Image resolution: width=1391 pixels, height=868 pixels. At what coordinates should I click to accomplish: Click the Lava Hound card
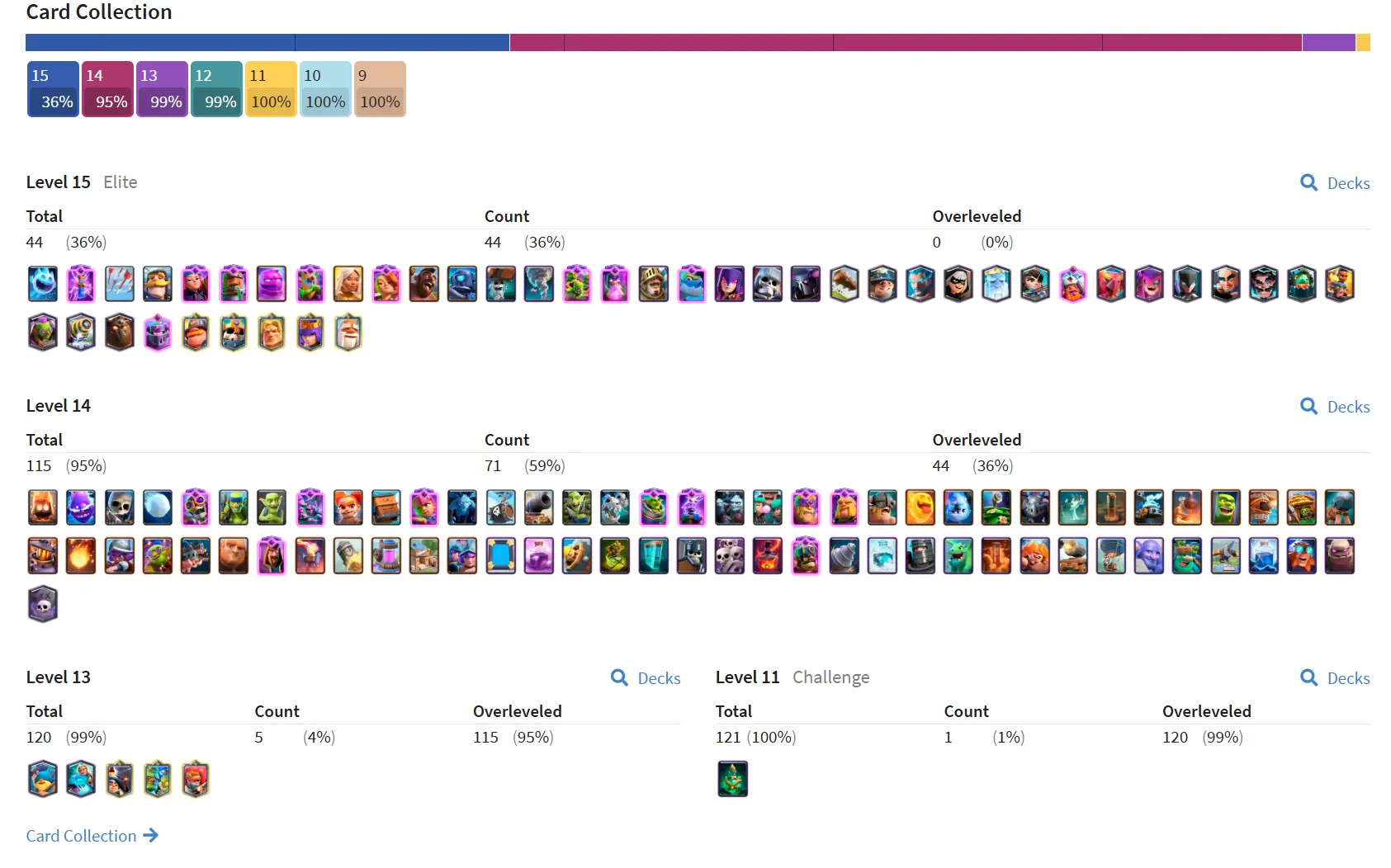pos(119,333)
